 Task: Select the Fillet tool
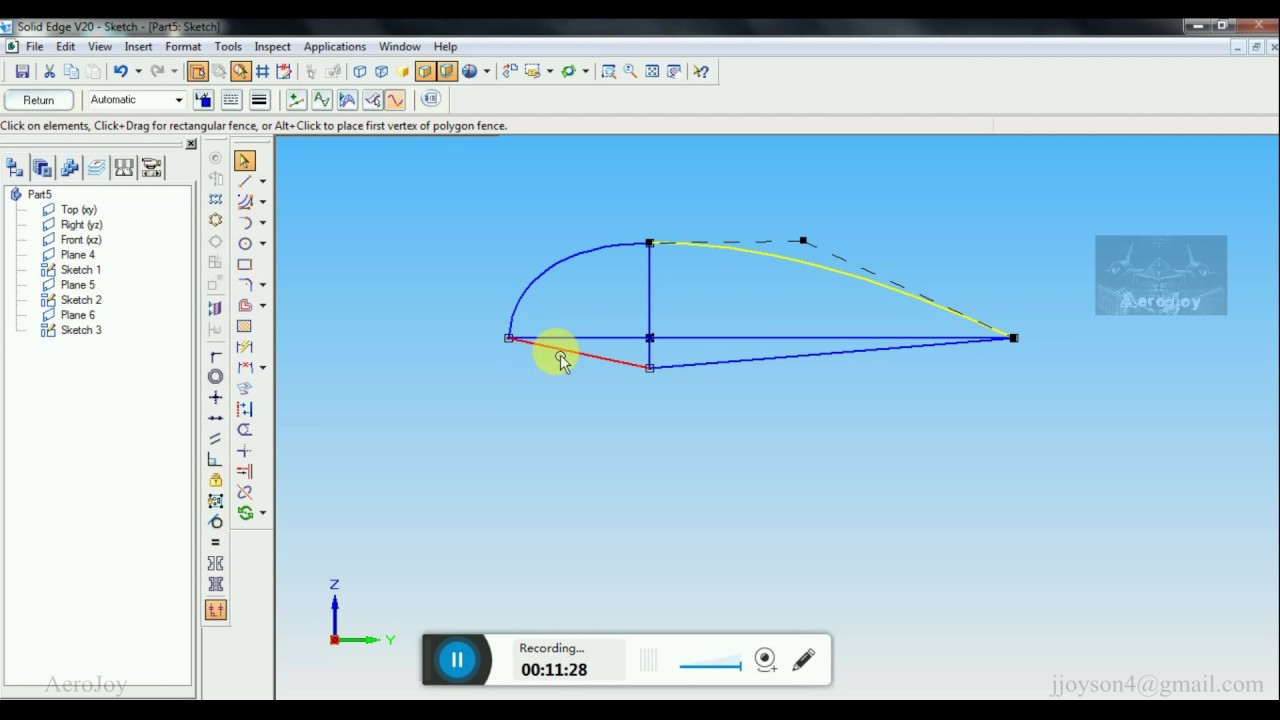[244, 285]
